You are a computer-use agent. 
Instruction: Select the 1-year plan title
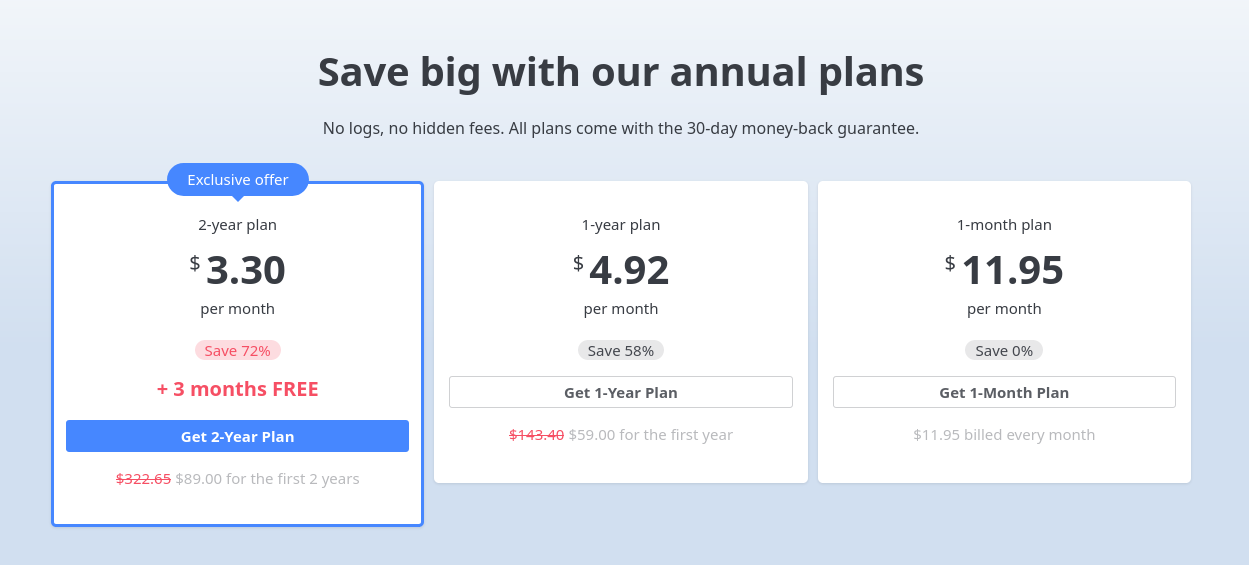(621, 225)
